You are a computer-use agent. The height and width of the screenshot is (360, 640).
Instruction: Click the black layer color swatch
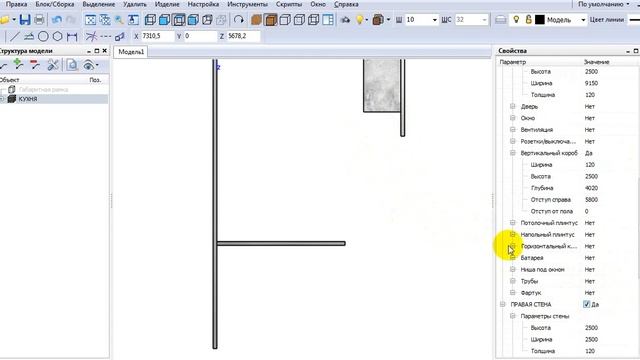pyautogui.click(x=540, y=20)
